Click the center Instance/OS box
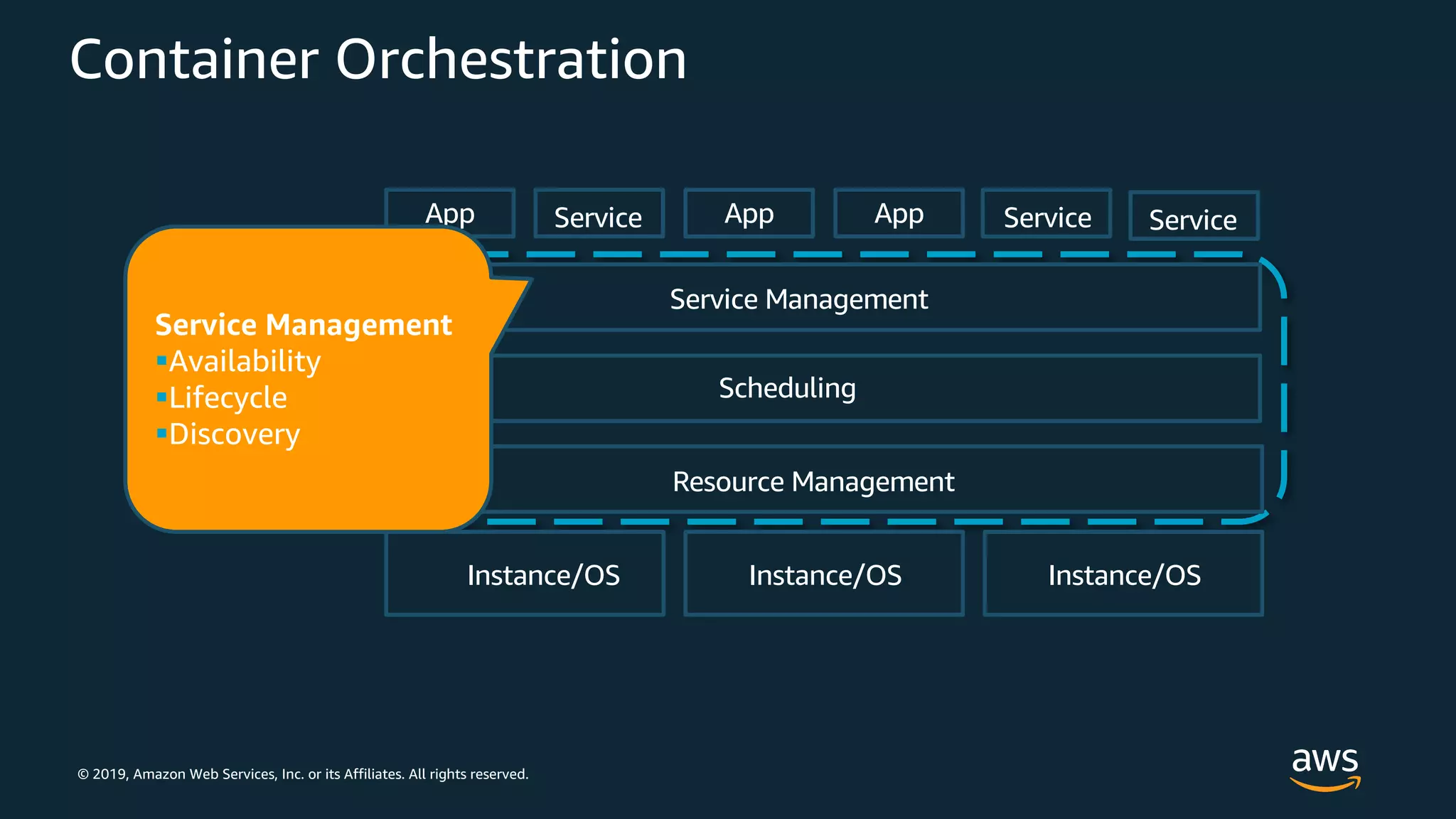 (x=825, y=574)
